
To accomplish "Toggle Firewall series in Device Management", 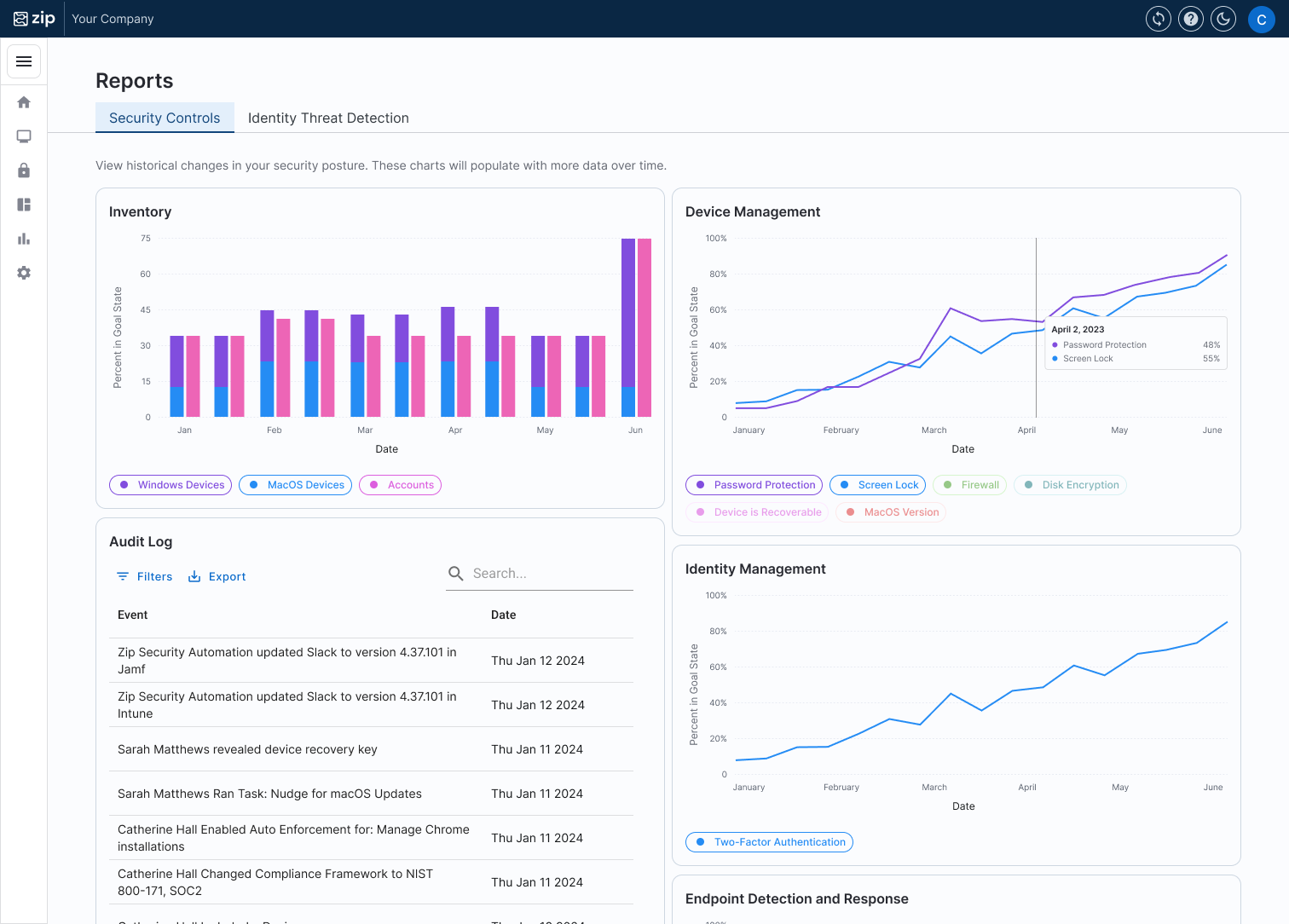I will pyautogui.click(x=970, y=485).
